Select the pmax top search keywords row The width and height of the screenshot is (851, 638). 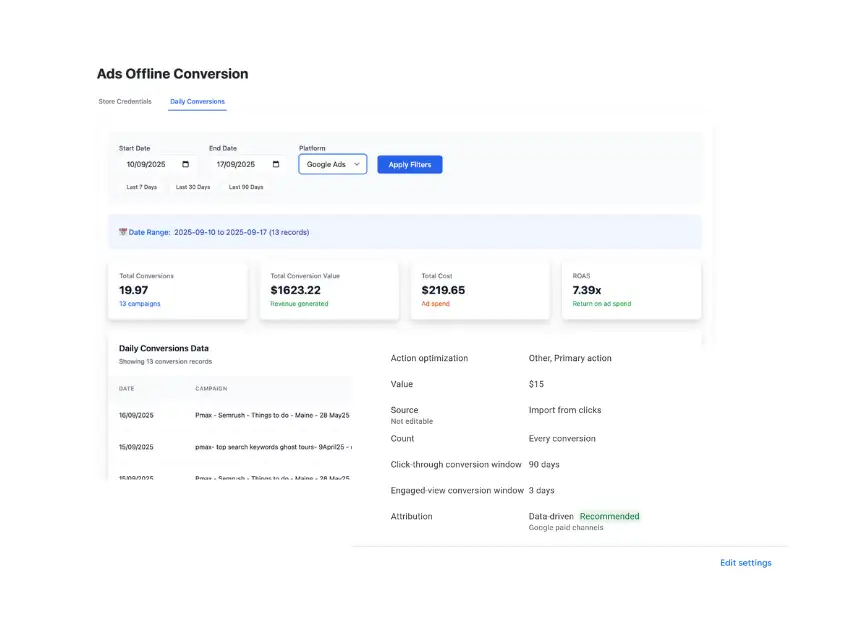click(230, 447)
